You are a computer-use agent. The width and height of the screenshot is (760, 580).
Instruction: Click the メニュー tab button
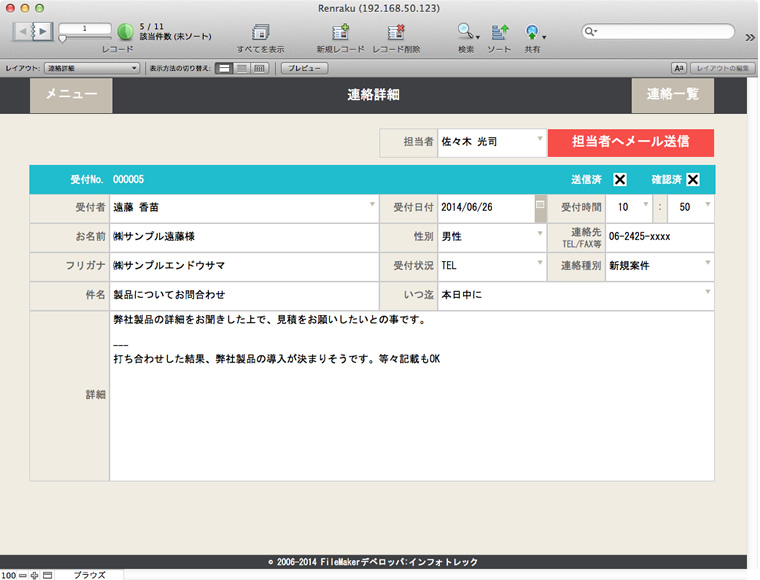pos(71,95)
